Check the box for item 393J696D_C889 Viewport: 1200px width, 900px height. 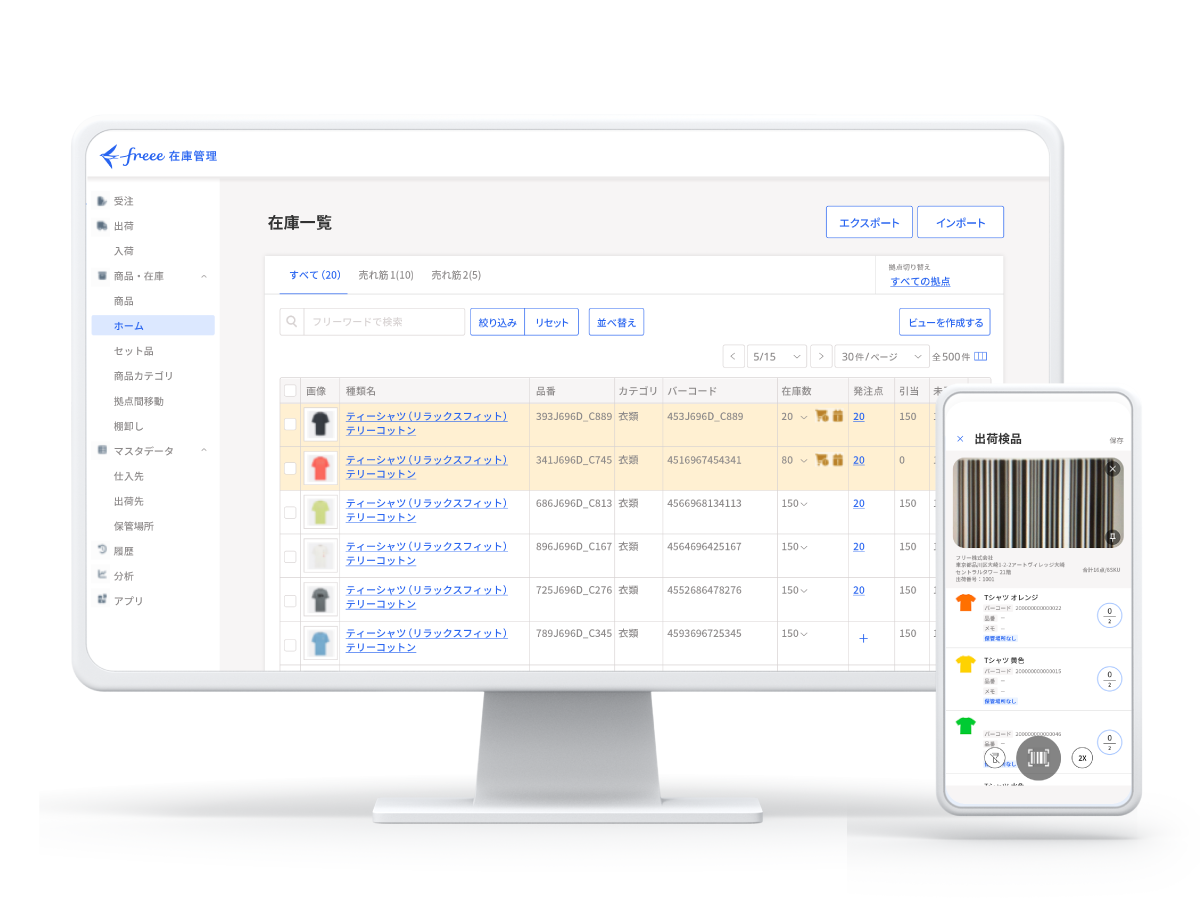tap(290, 424)
